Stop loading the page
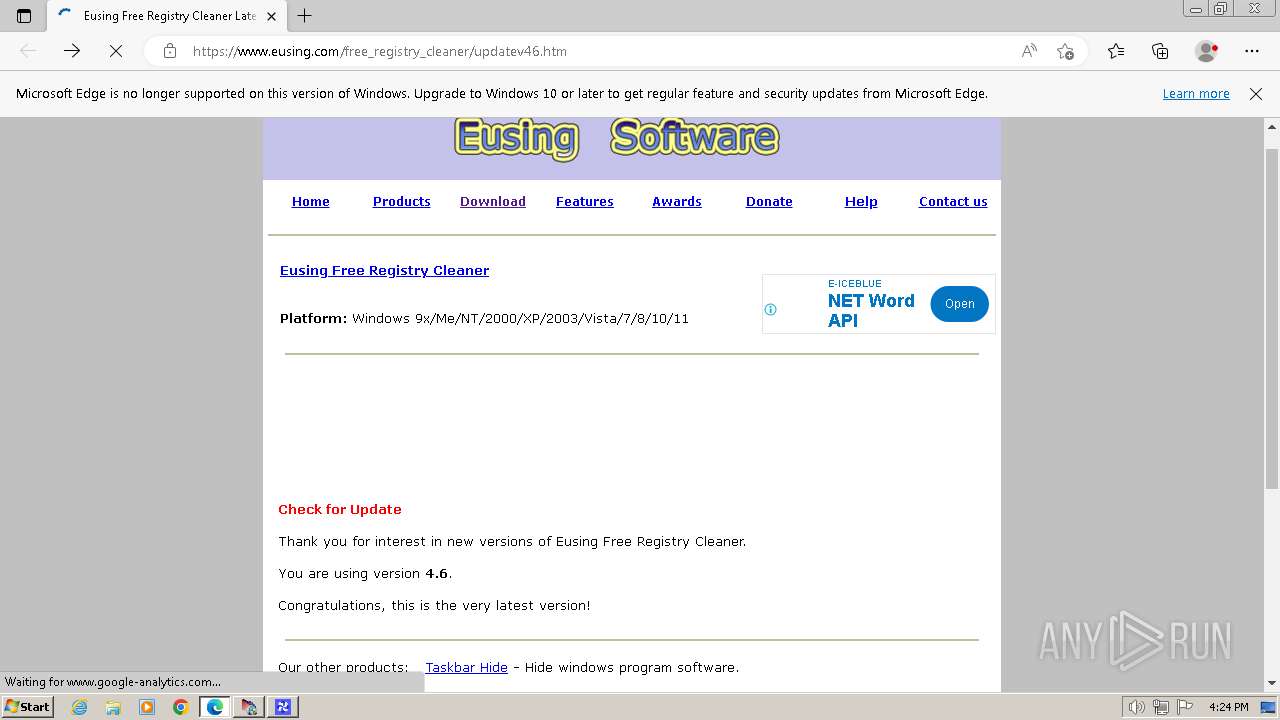Viewport: 1280px width, 720px height. (116, 51)
